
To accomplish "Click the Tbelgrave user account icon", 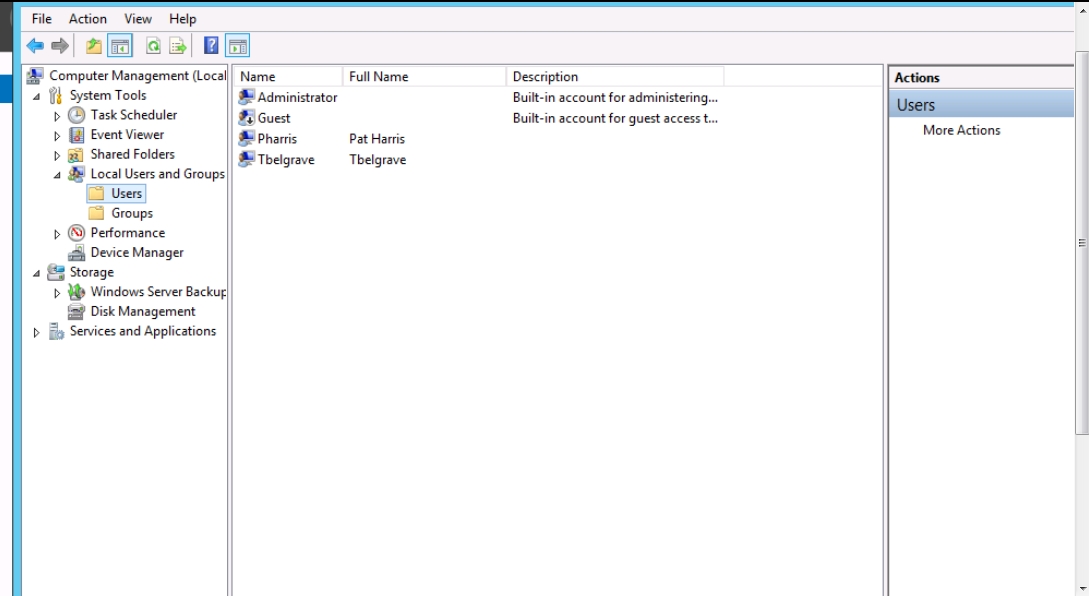I will pyautogui.click(x=247, y=160).
